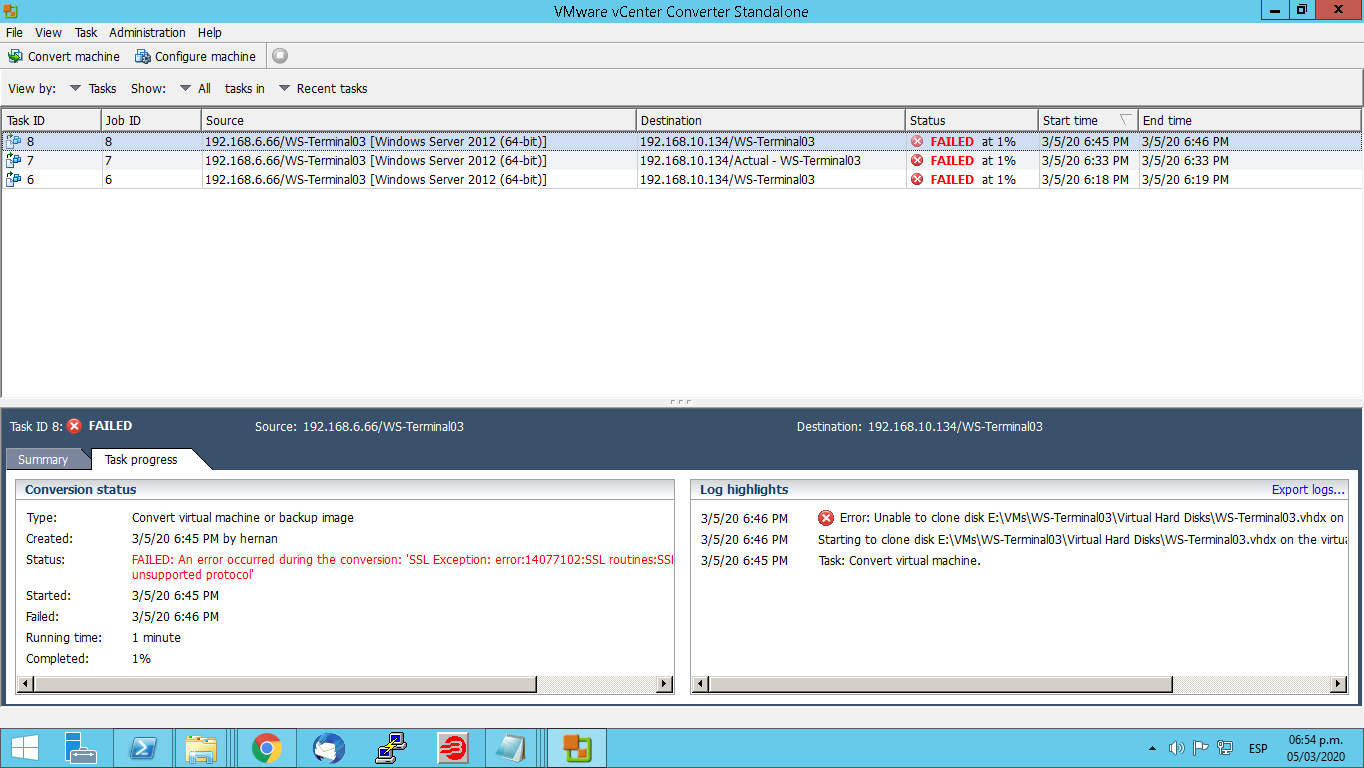The height and width of the screenshot is (768, 1364).
Task: Click Conversion status horizontal scrollbar thumb
Action: click(x=286, y=684)
